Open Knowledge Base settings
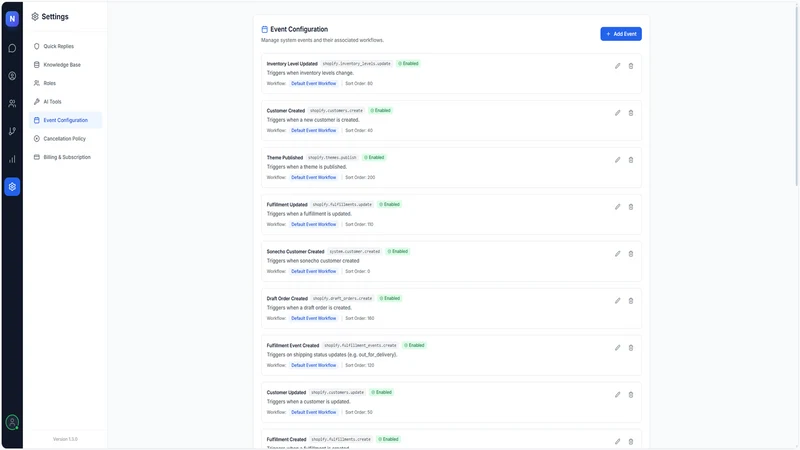Screen dimensions: 800x450 pos(65,65)
